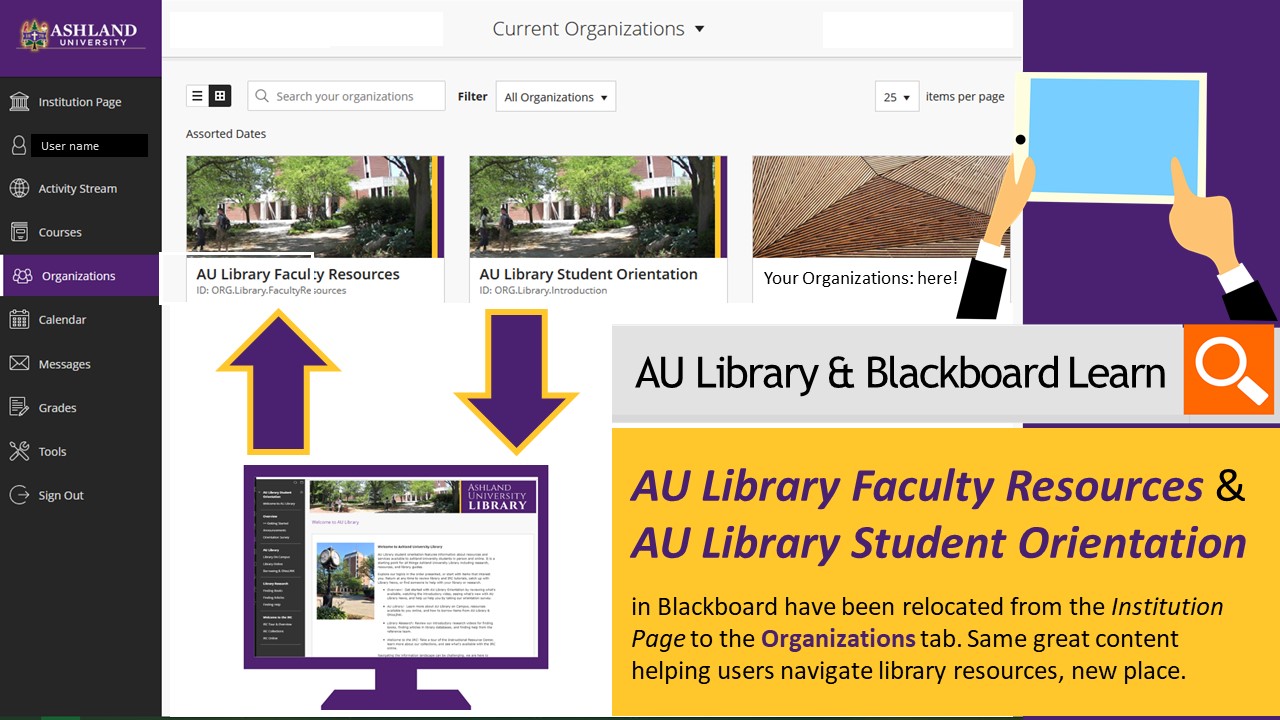Click the User name field in sidebar
The width and height of the screenshot is (1280, 720).
(89, 146)
